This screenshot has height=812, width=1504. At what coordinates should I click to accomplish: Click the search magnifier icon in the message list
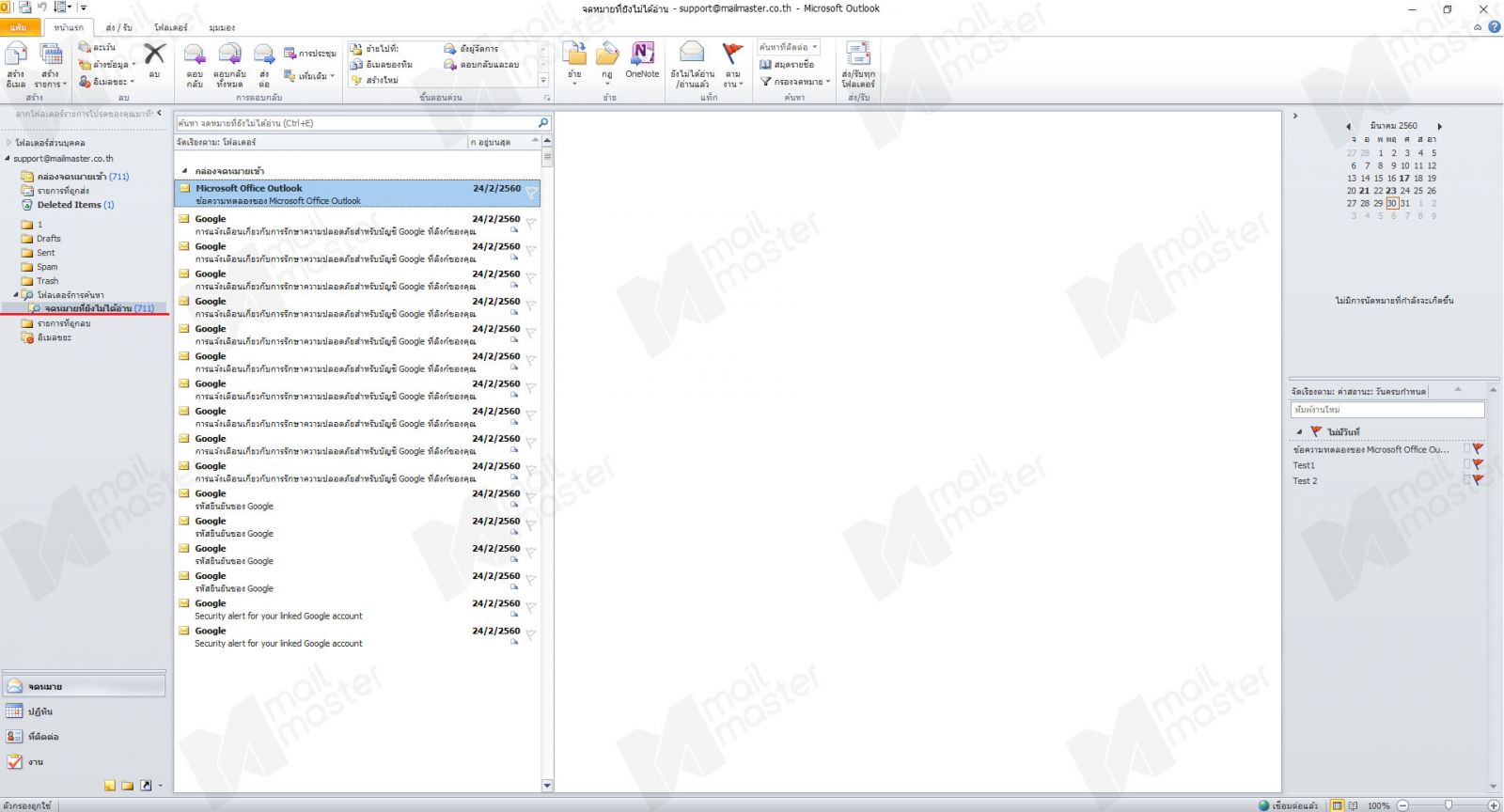click(542, 123)
